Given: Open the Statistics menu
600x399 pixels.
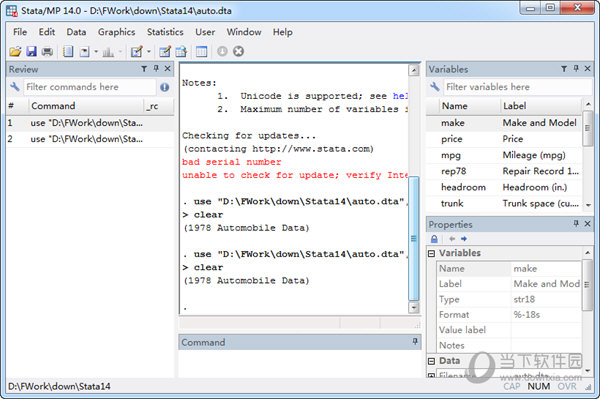Looking at the screenshot, I should pos(165,32).
